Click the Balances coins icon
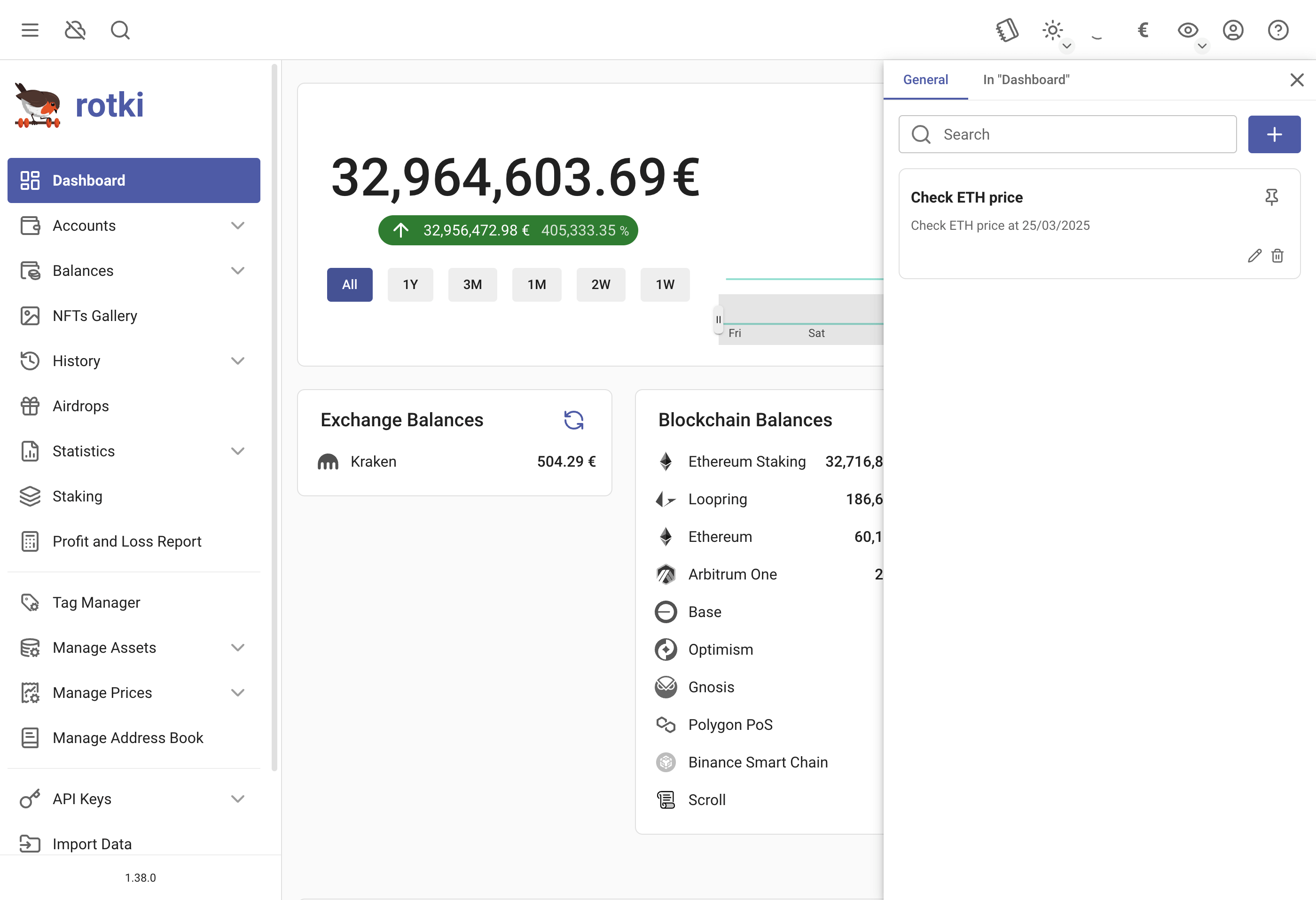The height and width of the screenshot is (900, 1316). [x=30, y=271]
